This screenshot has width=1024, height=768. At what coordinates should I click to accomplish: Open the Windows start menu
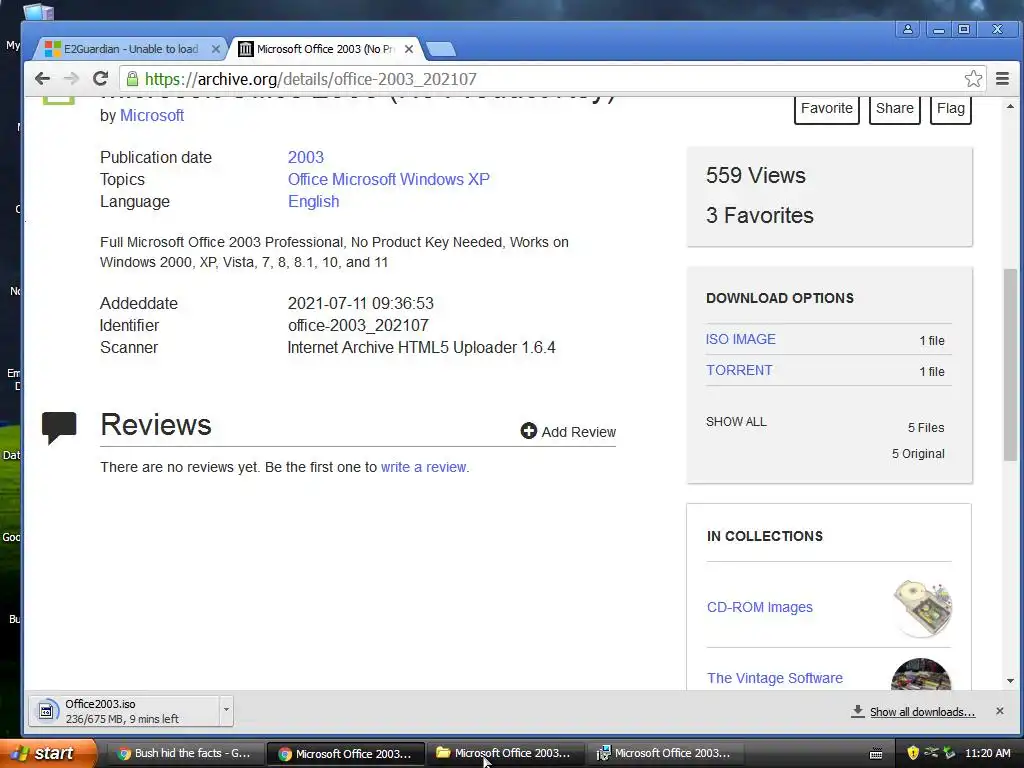pyautogui.click(x=47, y=754)
